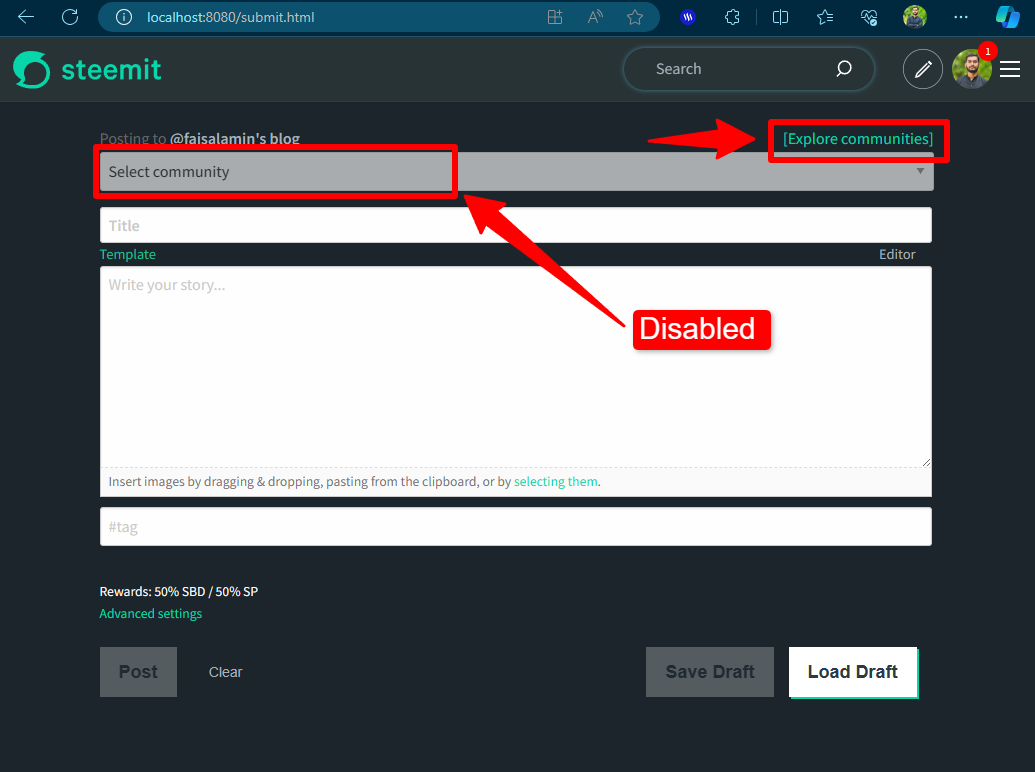Click the 'Rewards: 50% SBD / 50% SP' text
Screen dimensions: 1035x772
pos(178,591)
